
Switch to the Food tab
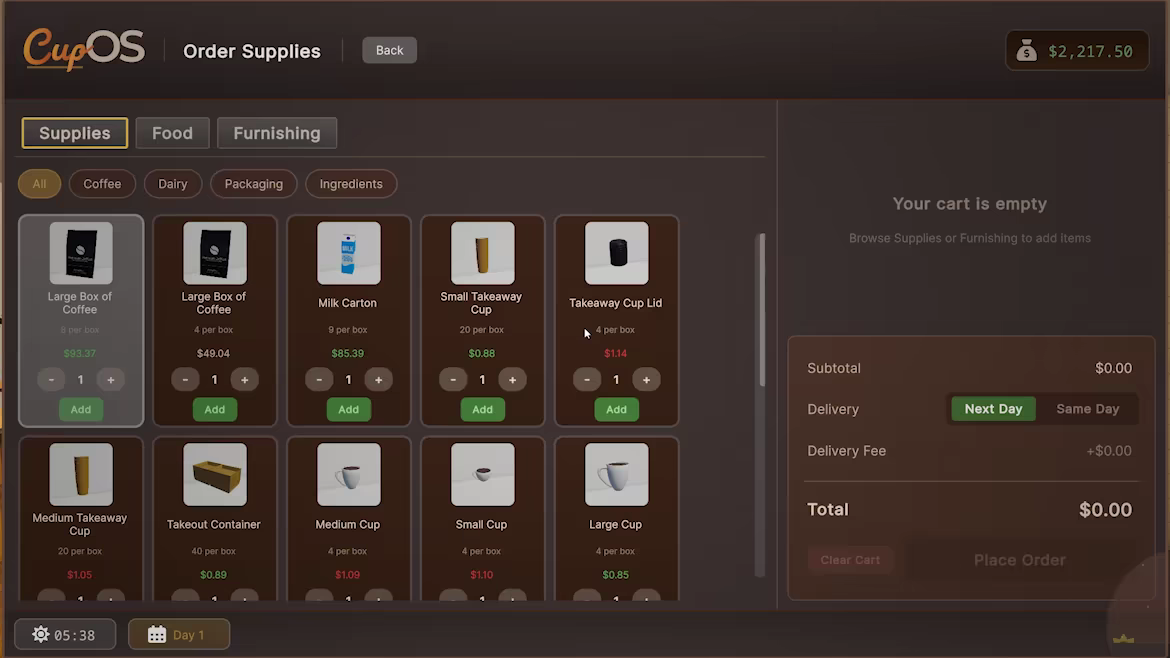[172, 133]
